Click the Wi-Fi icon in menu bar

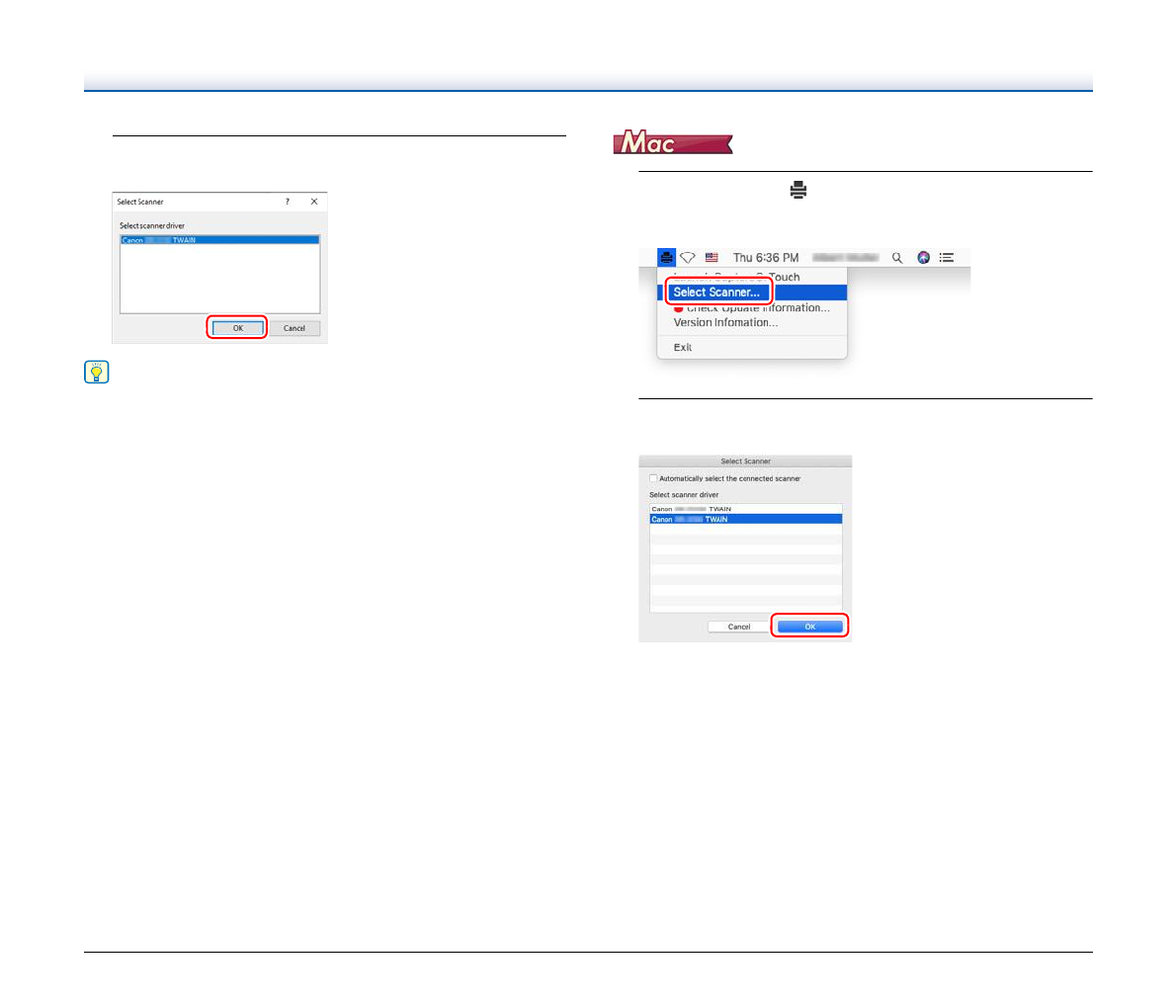click(688, 258)
